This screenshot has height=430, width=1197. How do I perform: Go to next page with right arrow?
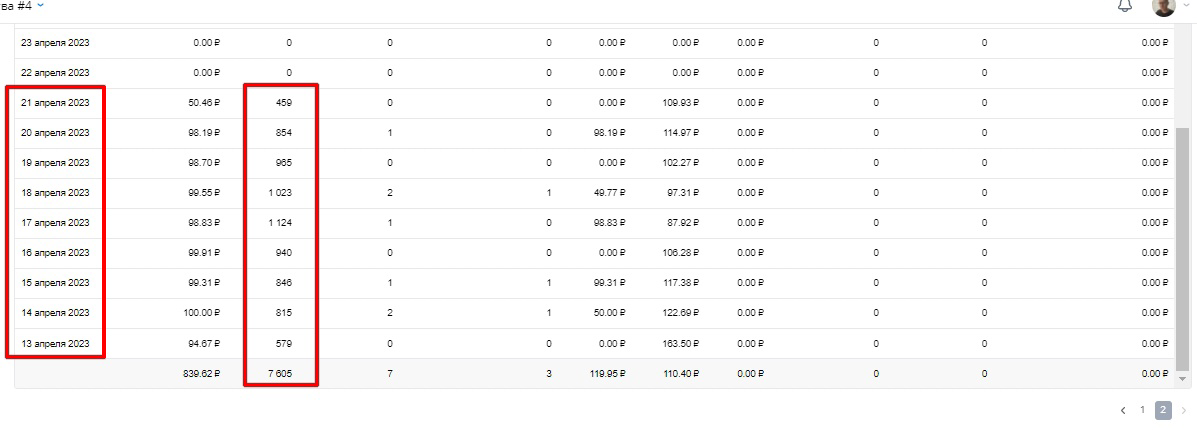(1184, 411)
